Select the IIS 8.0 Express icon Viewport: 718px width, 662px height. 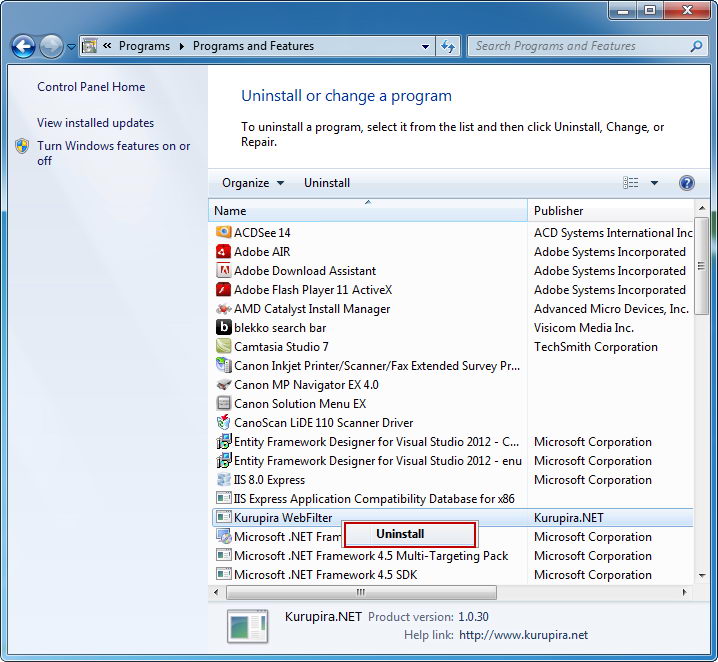223,479
